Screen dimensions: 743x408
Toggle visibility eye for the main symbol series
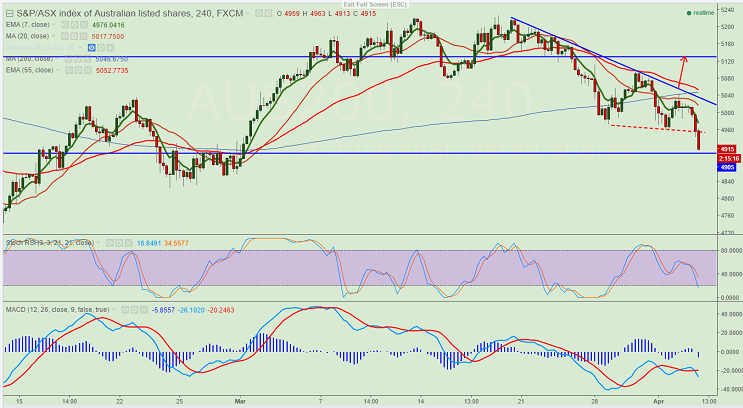(259, 13)
